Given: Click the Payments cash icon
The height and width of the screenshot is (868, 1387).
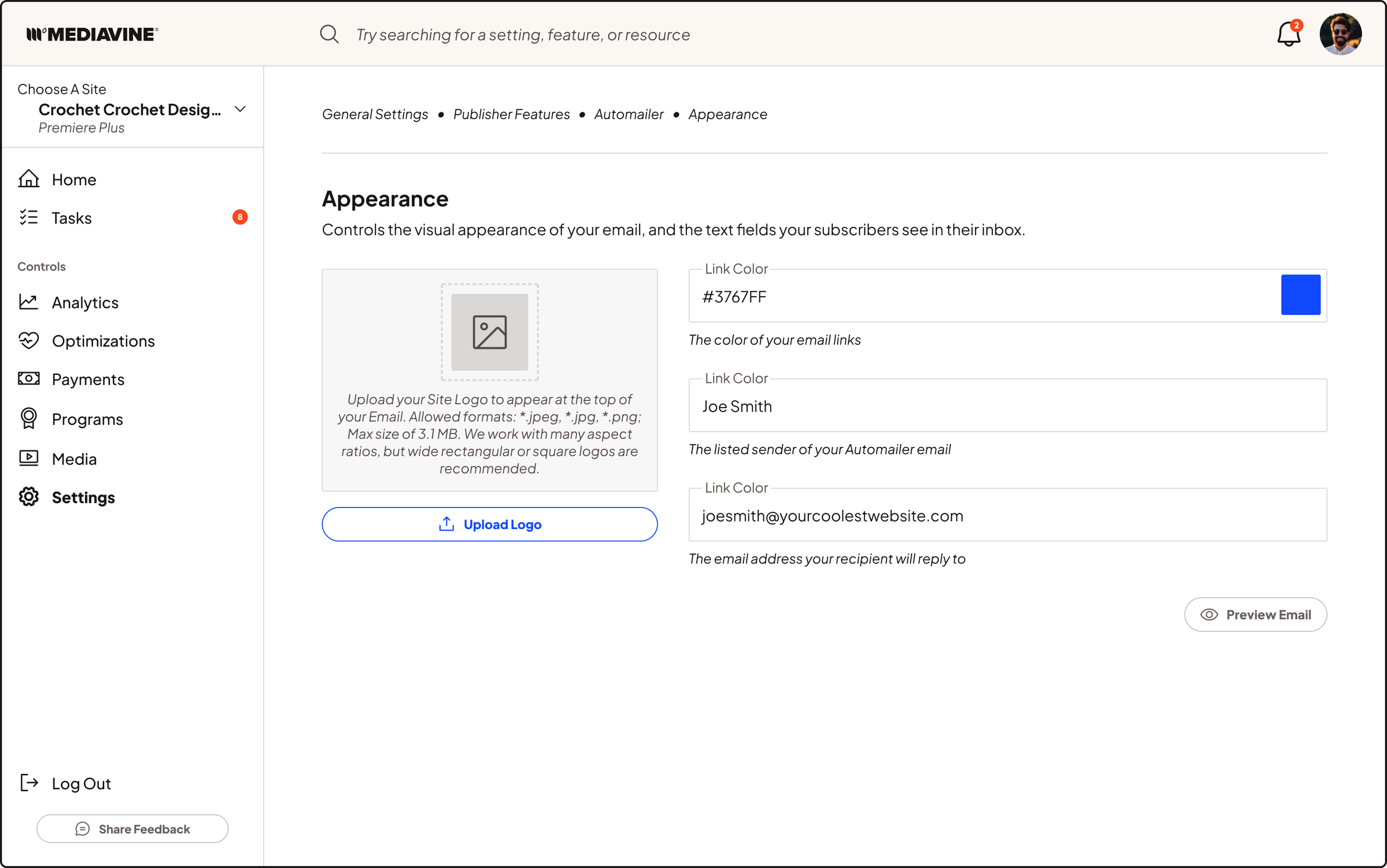Looking at the screenshot, I should point(29,379).
